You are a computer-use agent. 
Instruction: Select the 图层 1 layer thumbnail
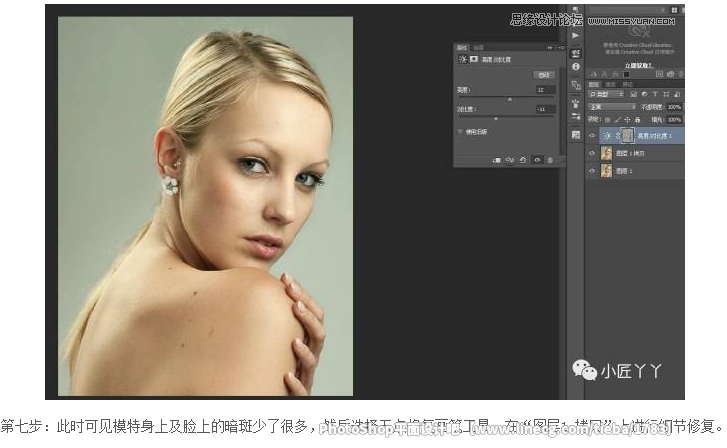click(x=606, y=171)
